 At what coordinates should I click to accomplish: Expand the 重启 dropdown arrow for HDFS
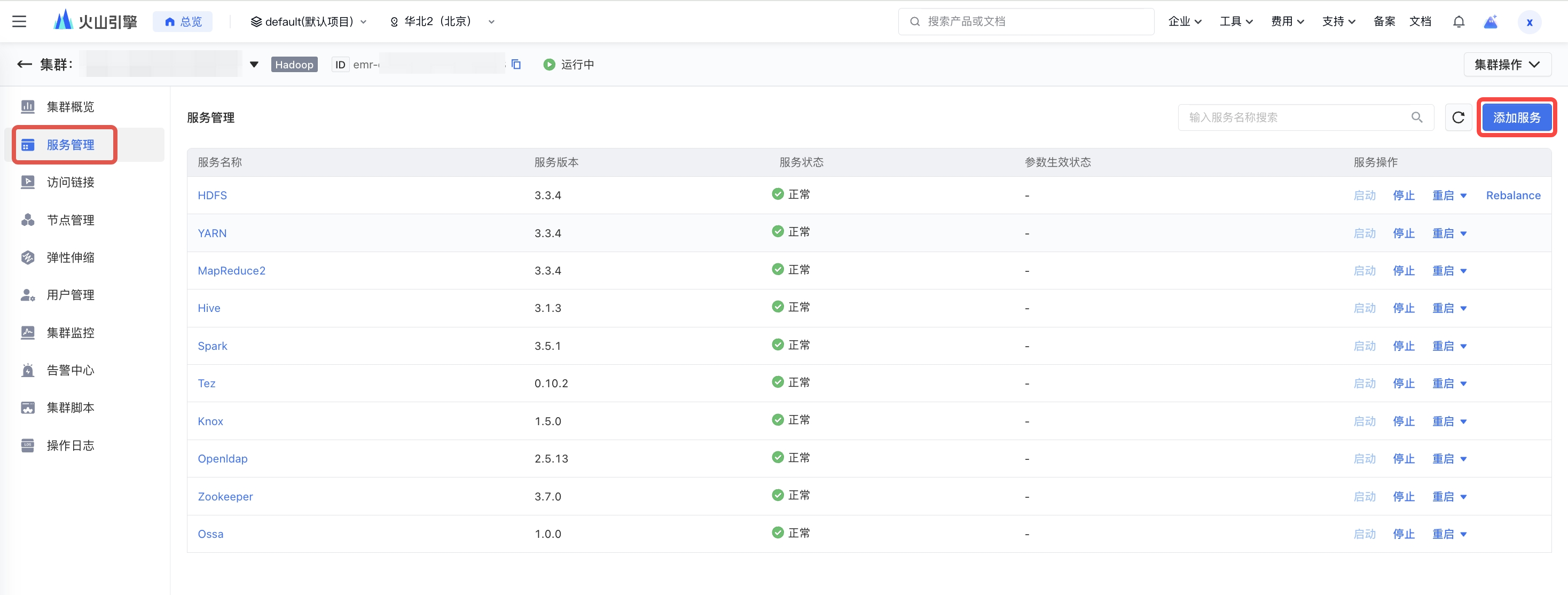[x=1463, y=196]
